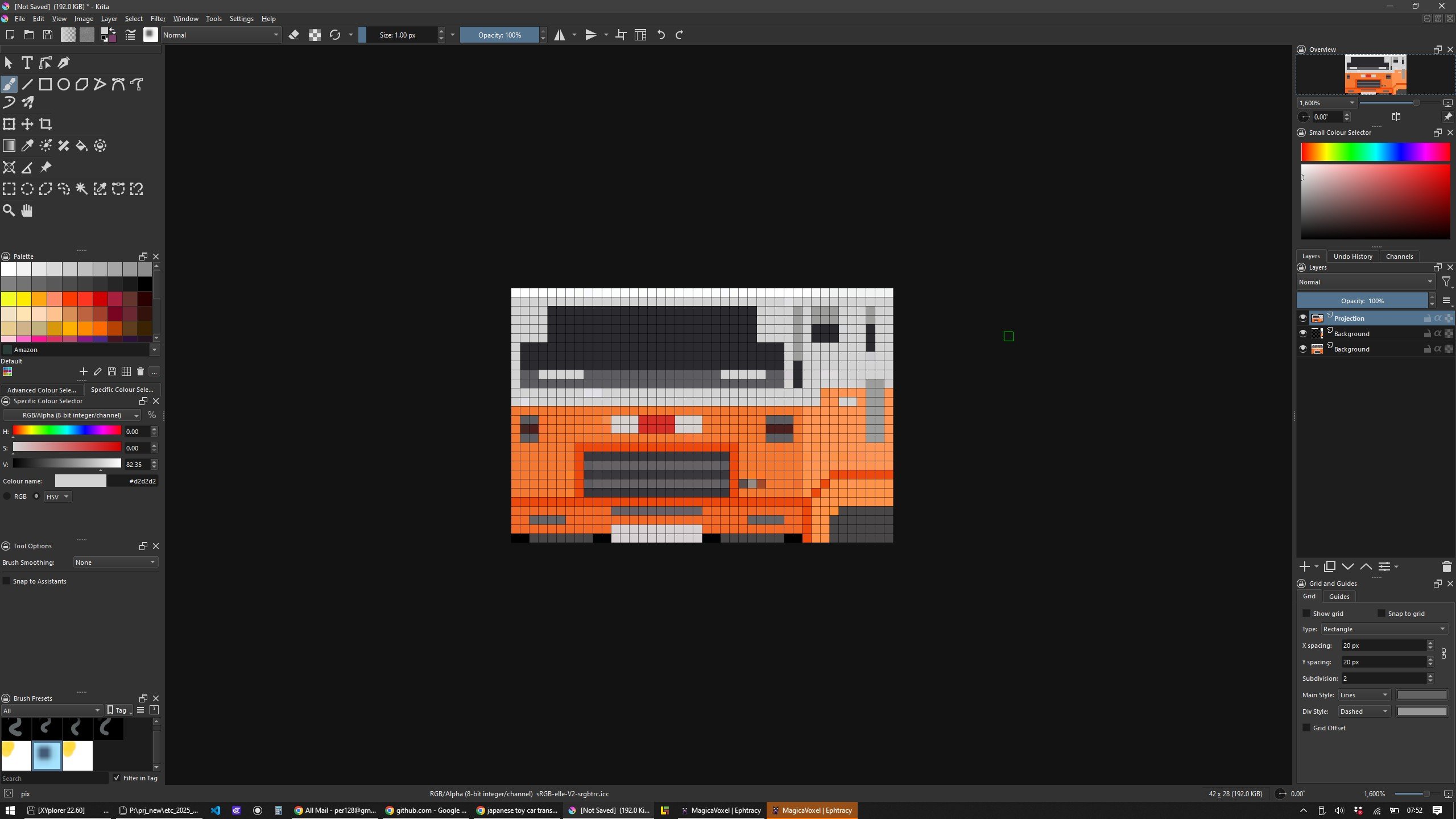Select the Gradient tool
The image size is (1456, 819).
point(9,146)
